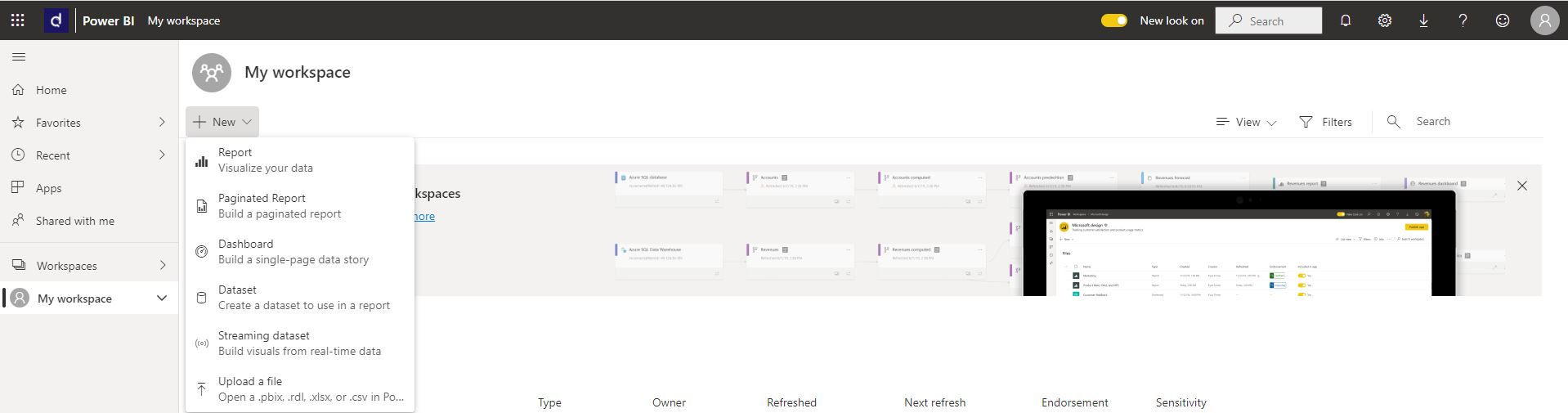Open the notifications bell
The image size is (1568, 413).
[1345, 20]
